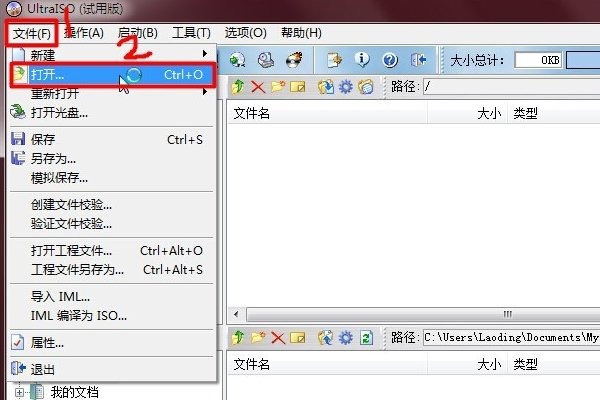Screen dimensions: 600x400
Task: Open the 帮助(H) menu
Action: click(301, 33)
